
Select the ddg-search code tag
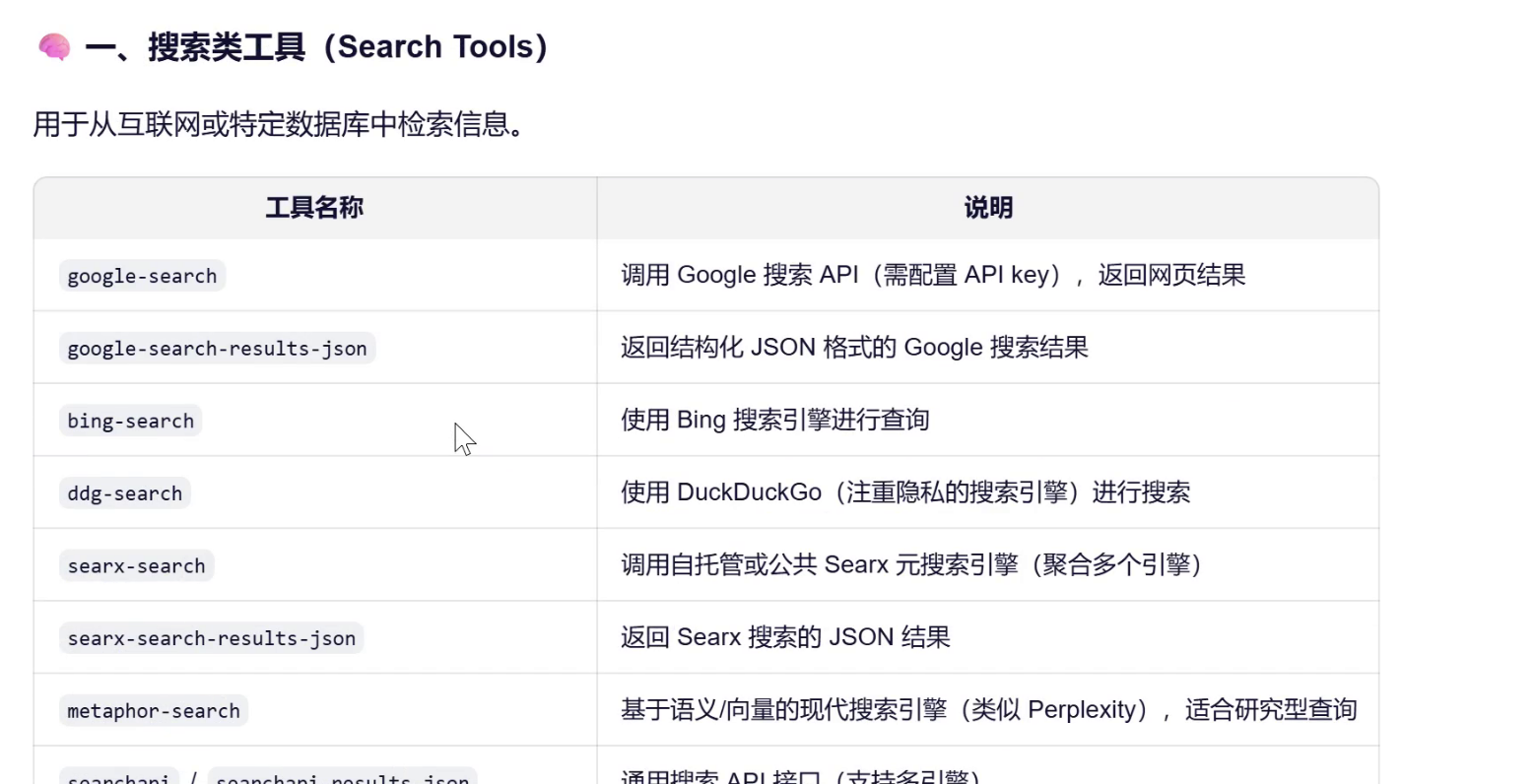tap(124, 493)
